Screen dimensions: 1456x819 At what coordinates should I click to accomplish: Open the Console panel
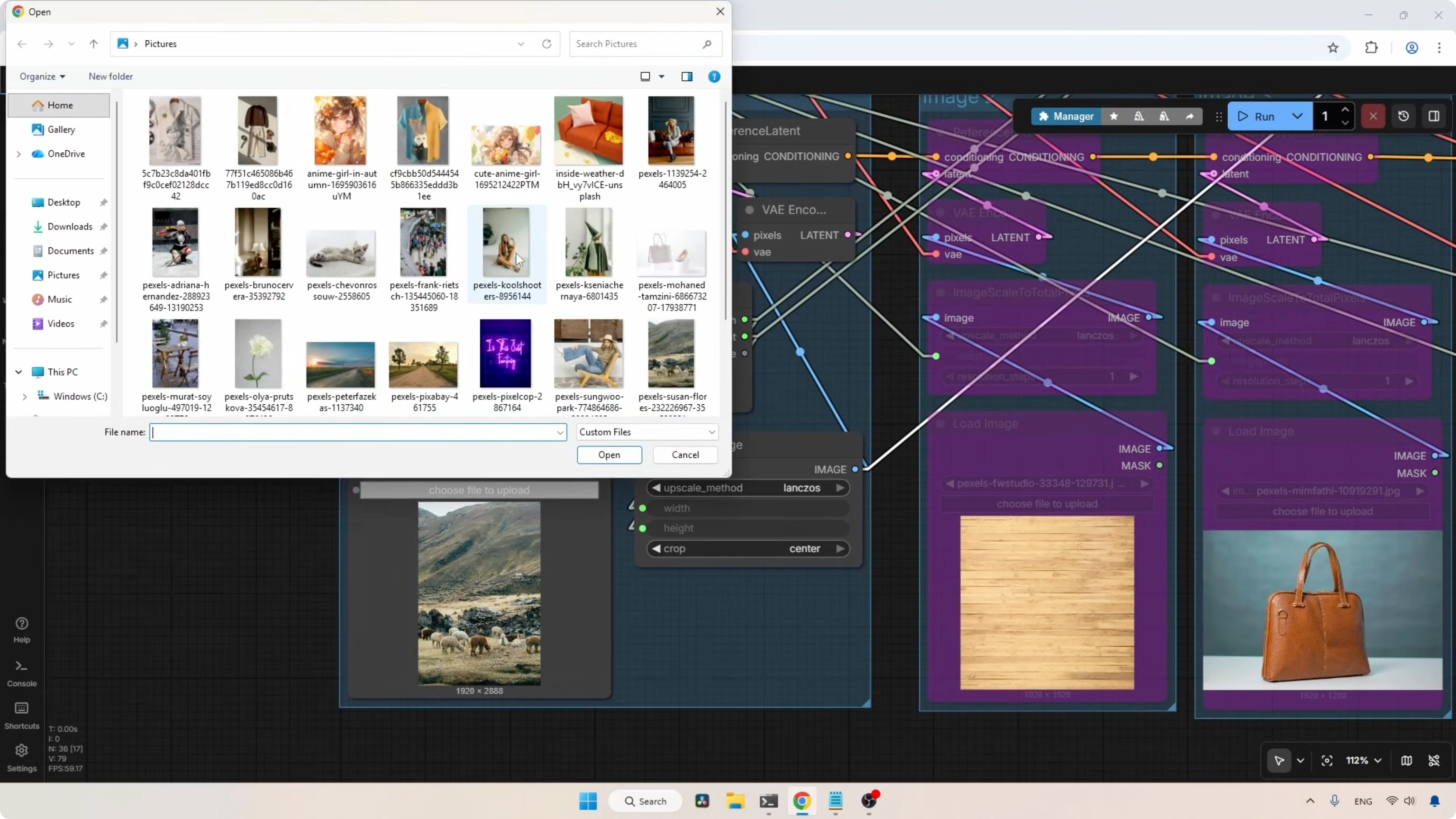click(21, 673)
